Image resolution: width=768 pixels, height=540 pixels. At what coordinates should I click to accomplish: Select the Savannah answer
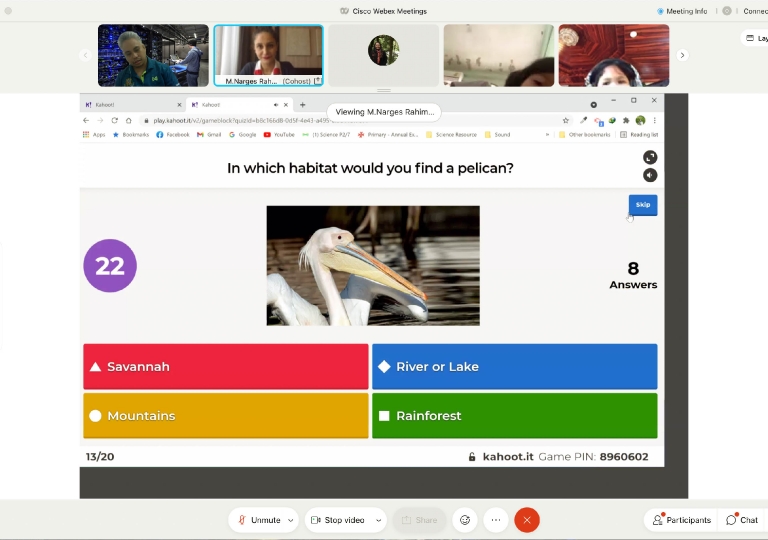226,367
